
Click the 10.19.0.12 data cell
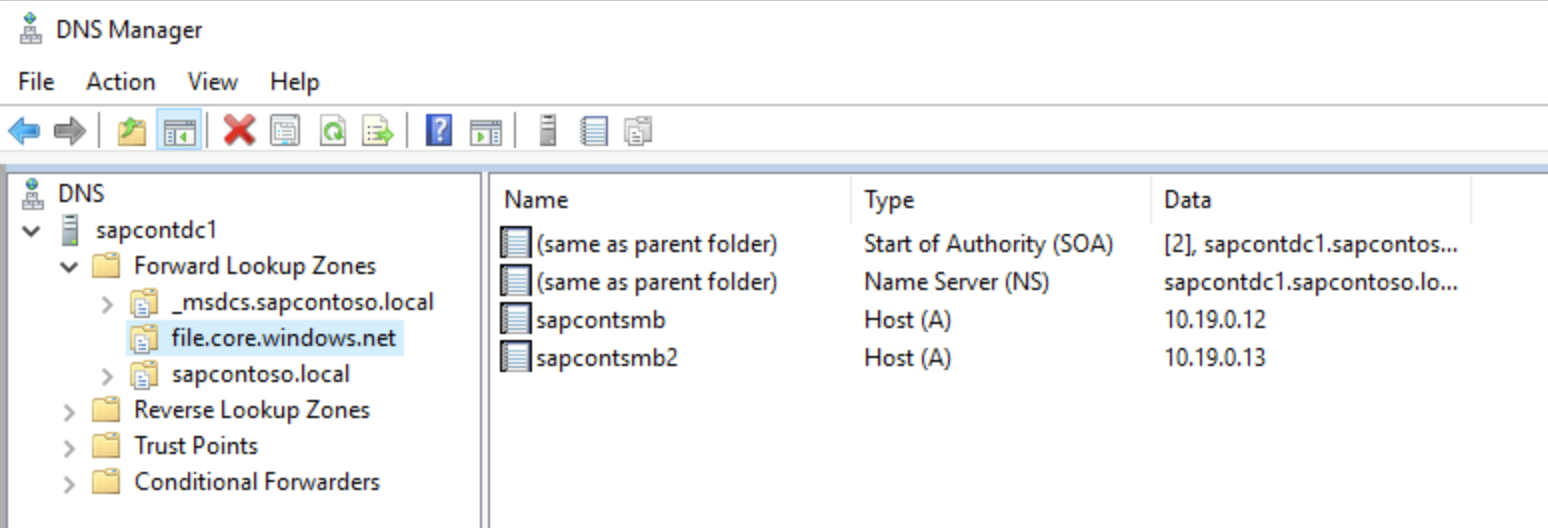click(x=1215, y=319)
